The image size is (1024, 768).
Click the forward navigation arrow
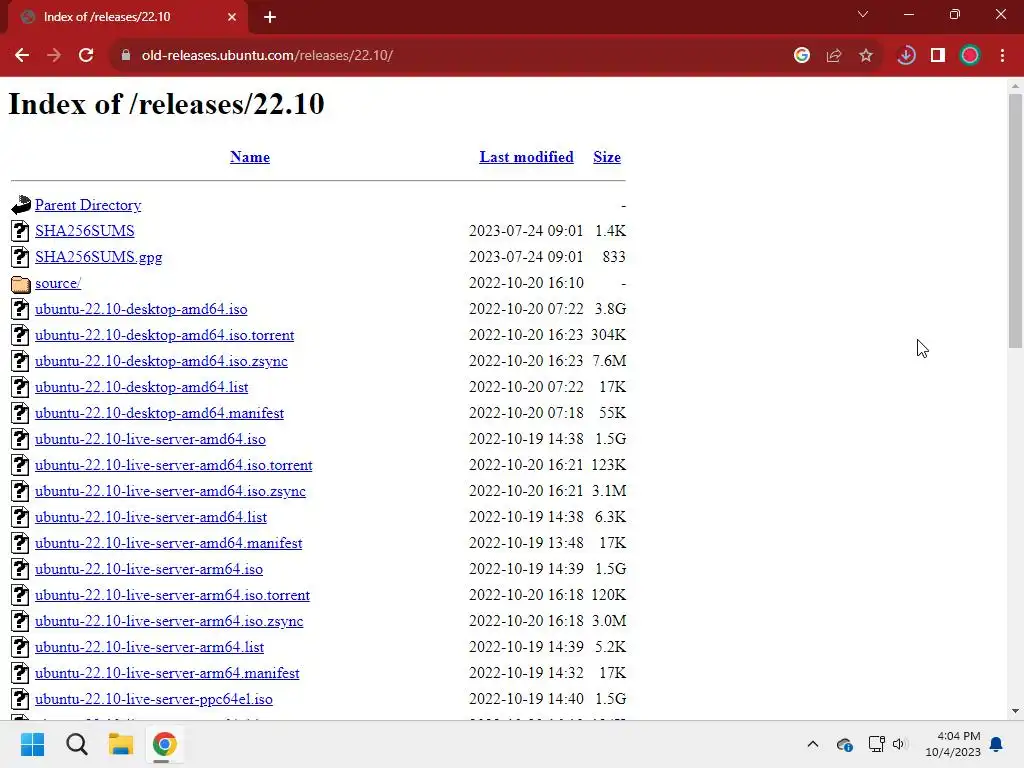click(x=54, y=56)
